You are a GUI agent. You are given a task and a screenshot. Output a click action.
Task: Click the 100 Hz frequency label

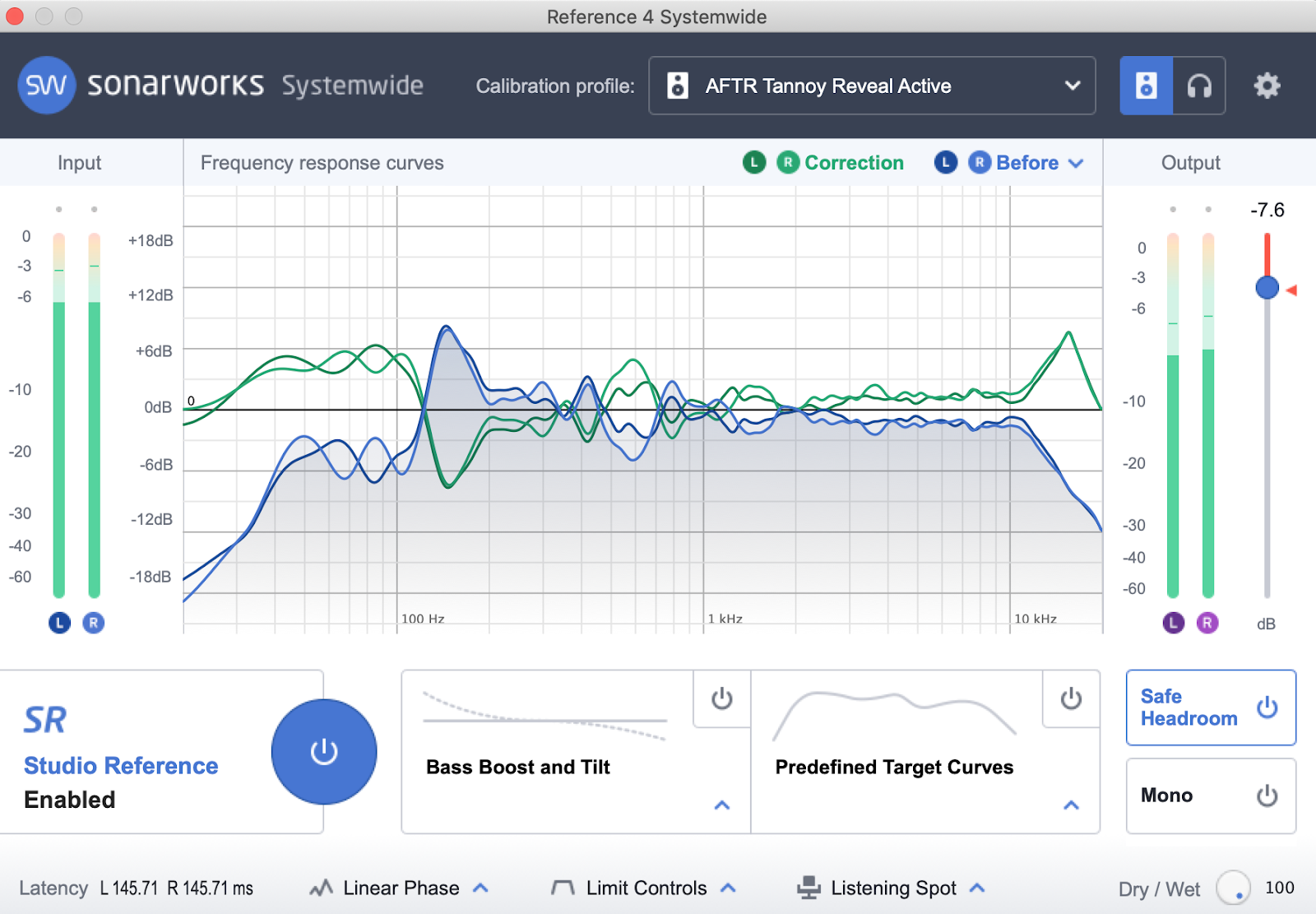coord(423,619)
